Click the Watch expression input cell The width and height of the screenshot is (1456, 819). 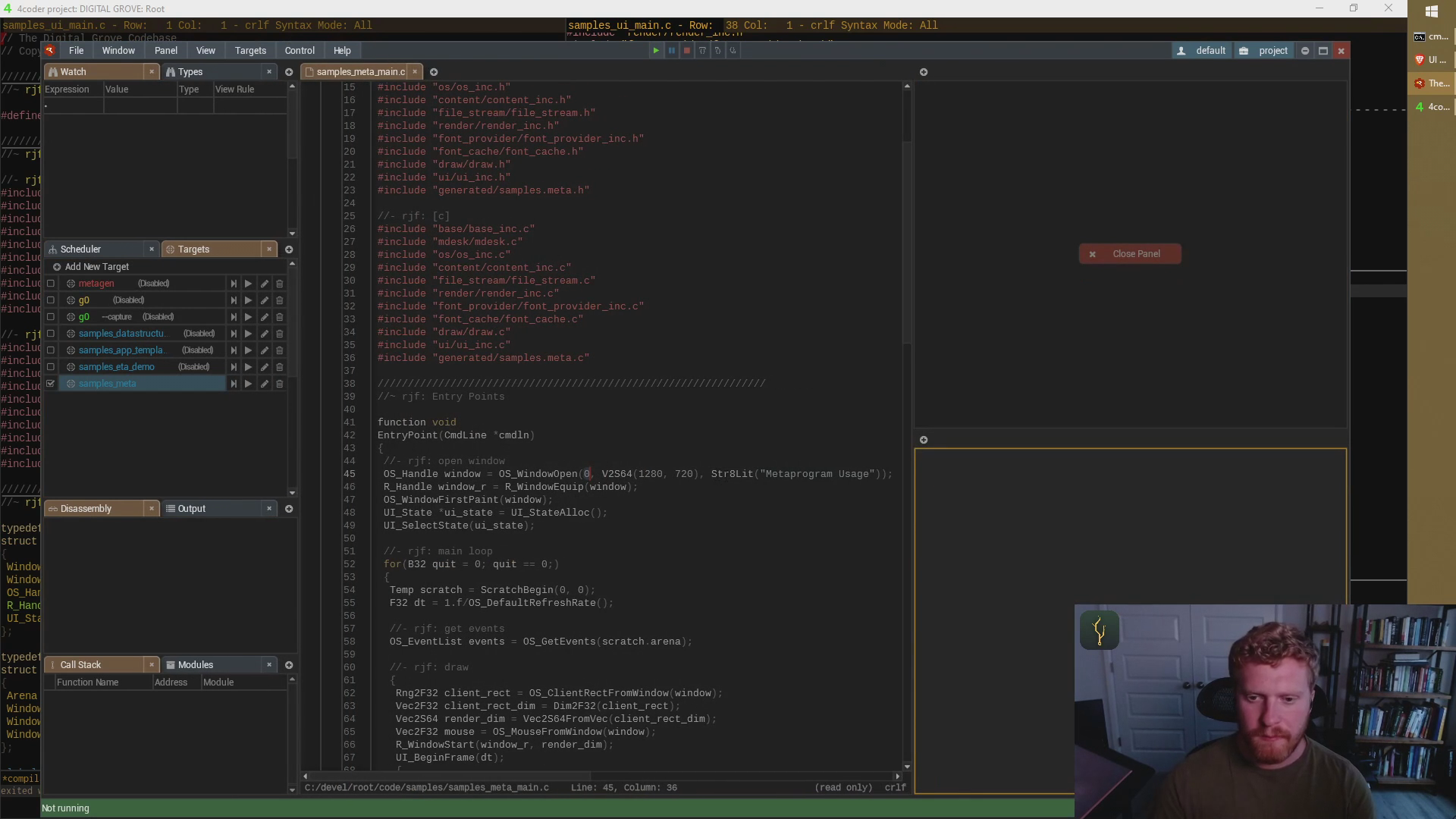click(74, 106)
